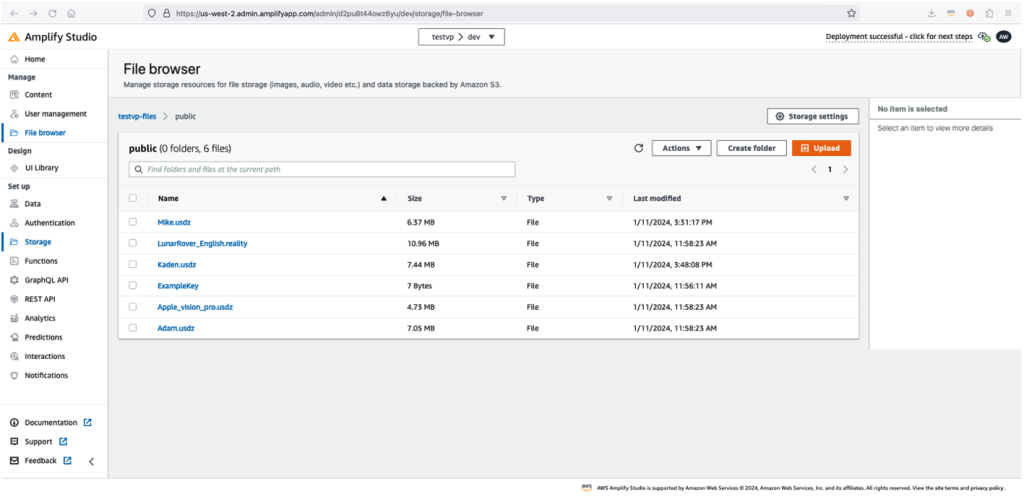Click the REST API sidebar icon

14,299
